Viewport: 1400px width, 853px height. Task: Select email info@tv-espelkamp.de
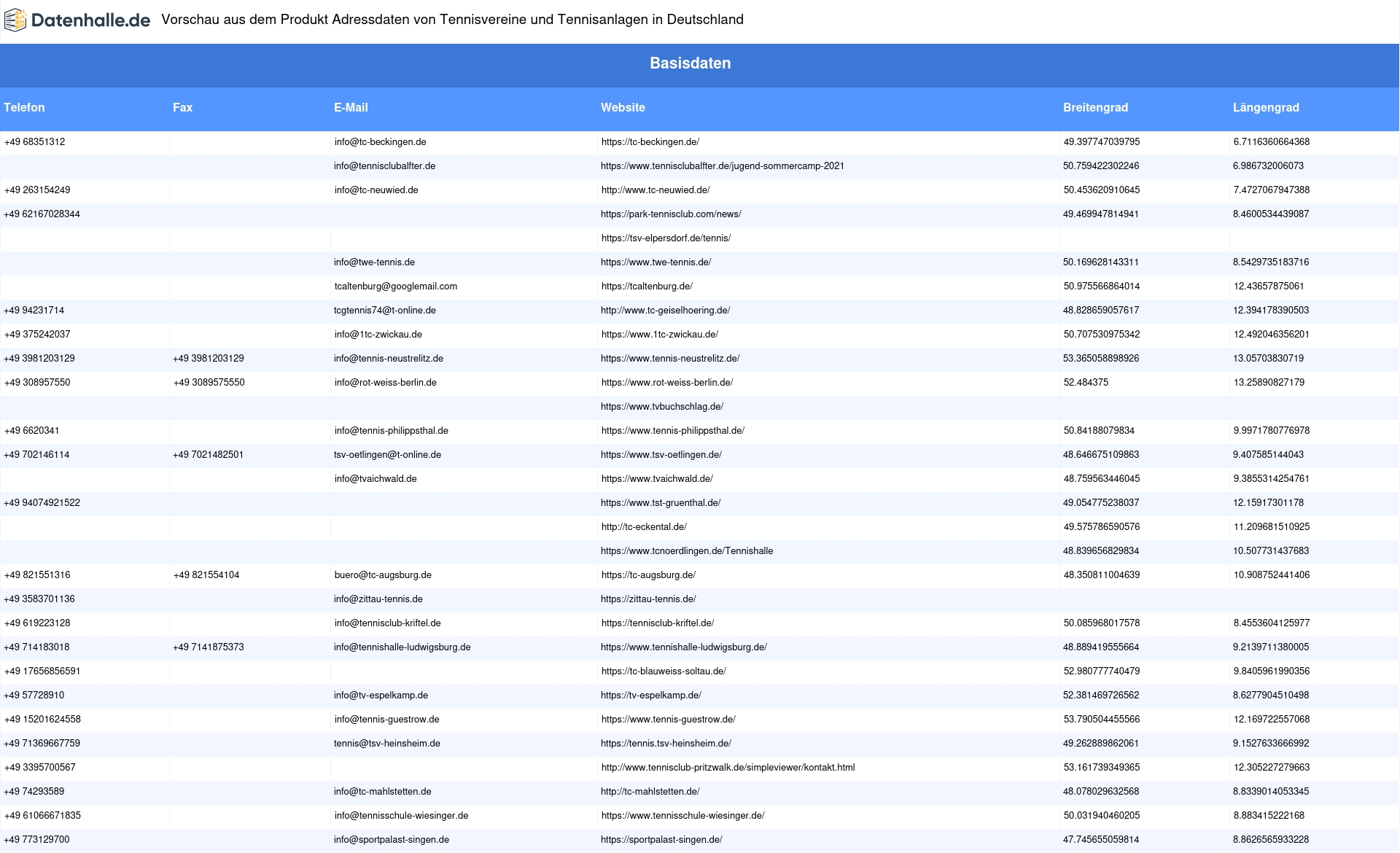pos(381,696)
